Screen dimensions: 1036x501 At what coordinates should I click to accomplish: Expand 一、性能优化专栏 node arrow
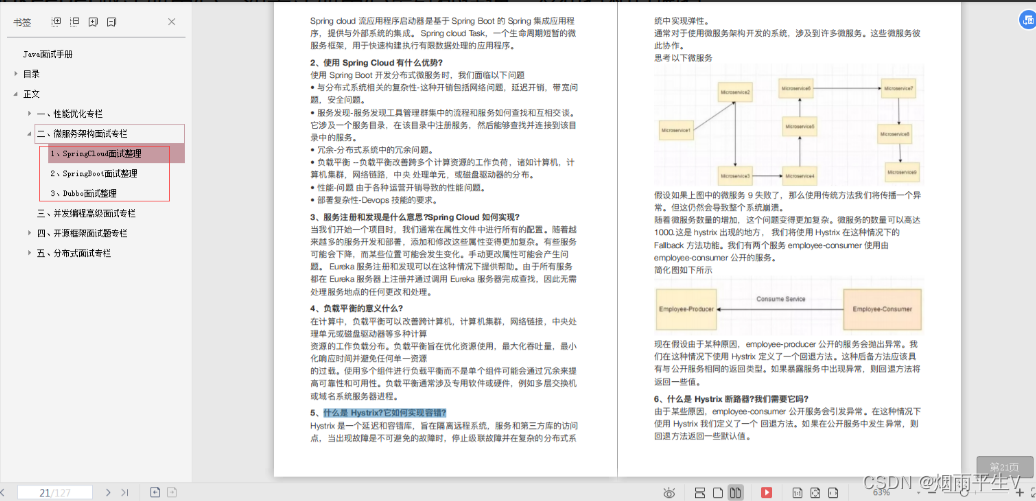29,114
